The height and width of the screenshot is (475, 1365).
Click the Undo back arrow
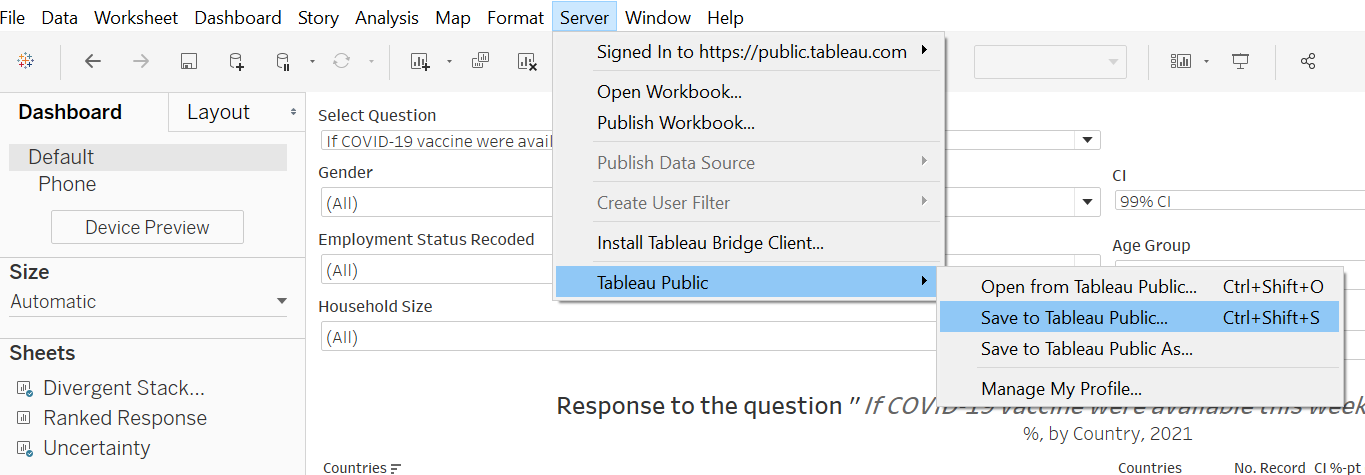point(93,61)
